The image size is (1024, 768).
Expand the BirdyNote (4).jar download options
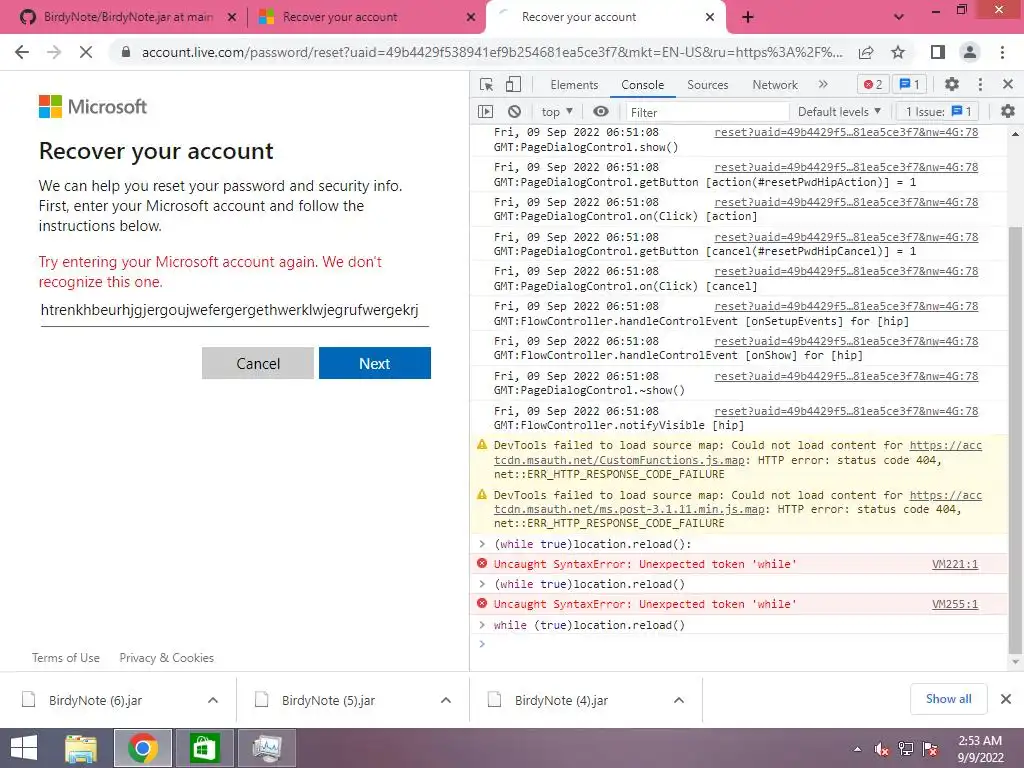[x=679, y=700]
